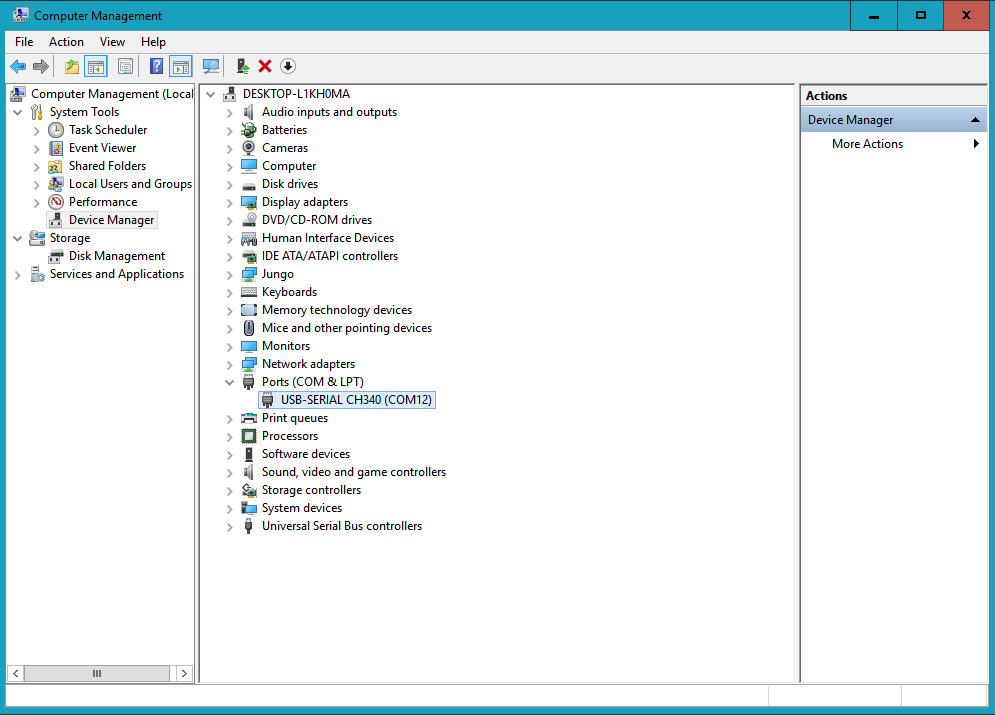Expand the Disk drives node
The width and height of the screenshot is (995, 715).
point(230,185)
